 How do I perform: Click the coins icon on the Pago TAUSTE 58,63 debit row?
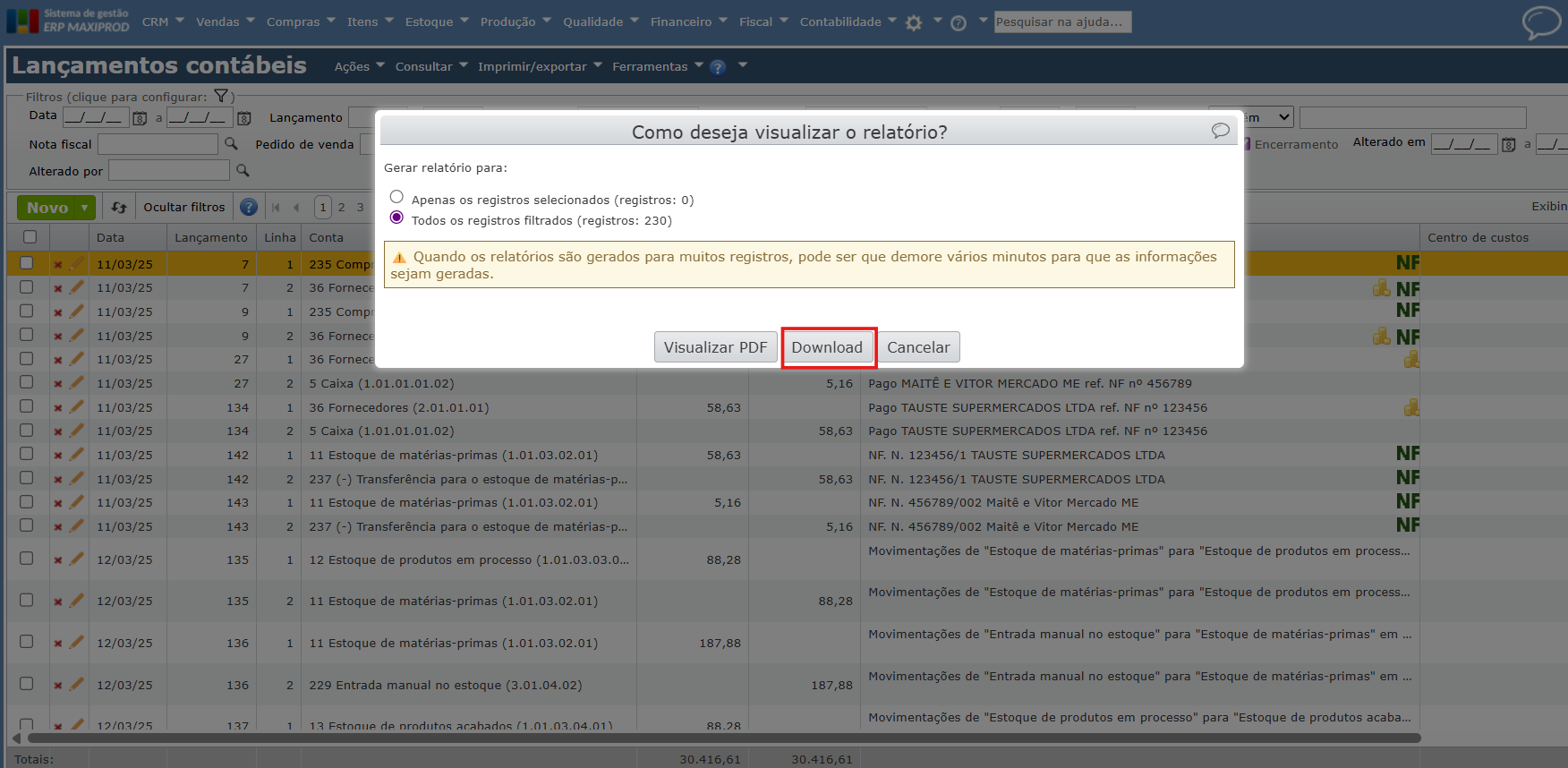point(1411,407)
